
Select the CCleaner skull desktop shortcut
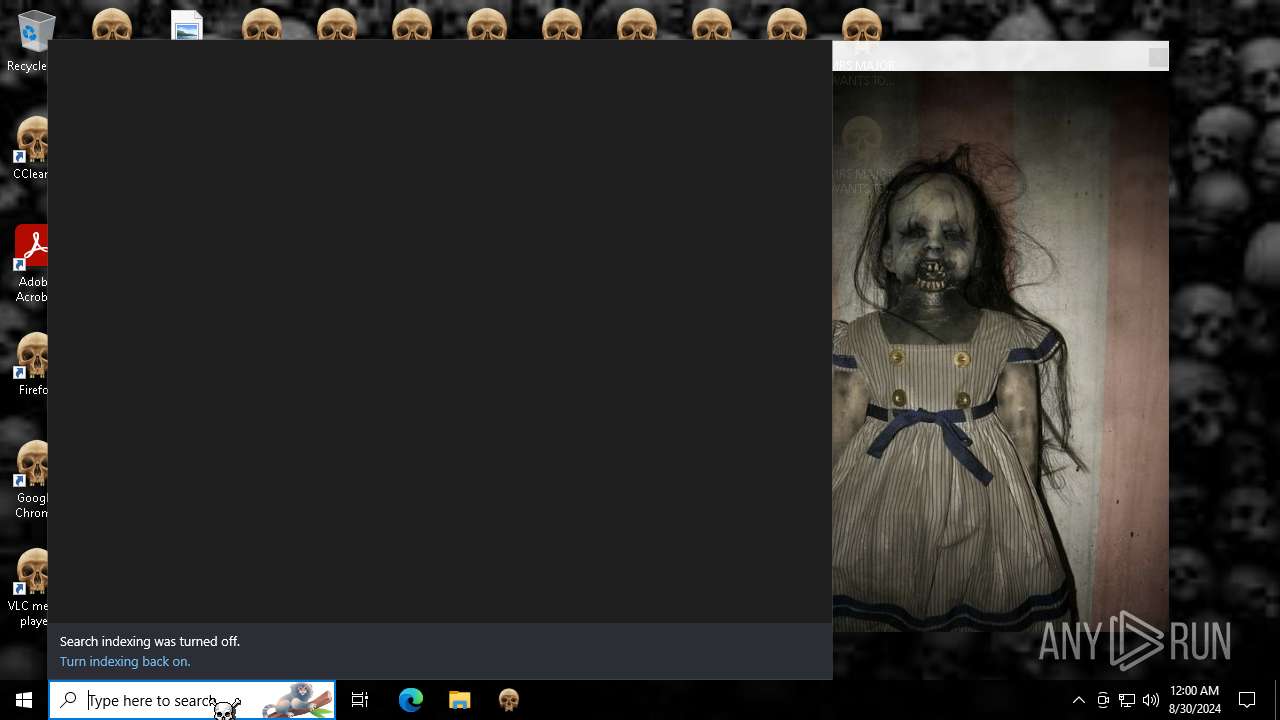tap(32, 149)
